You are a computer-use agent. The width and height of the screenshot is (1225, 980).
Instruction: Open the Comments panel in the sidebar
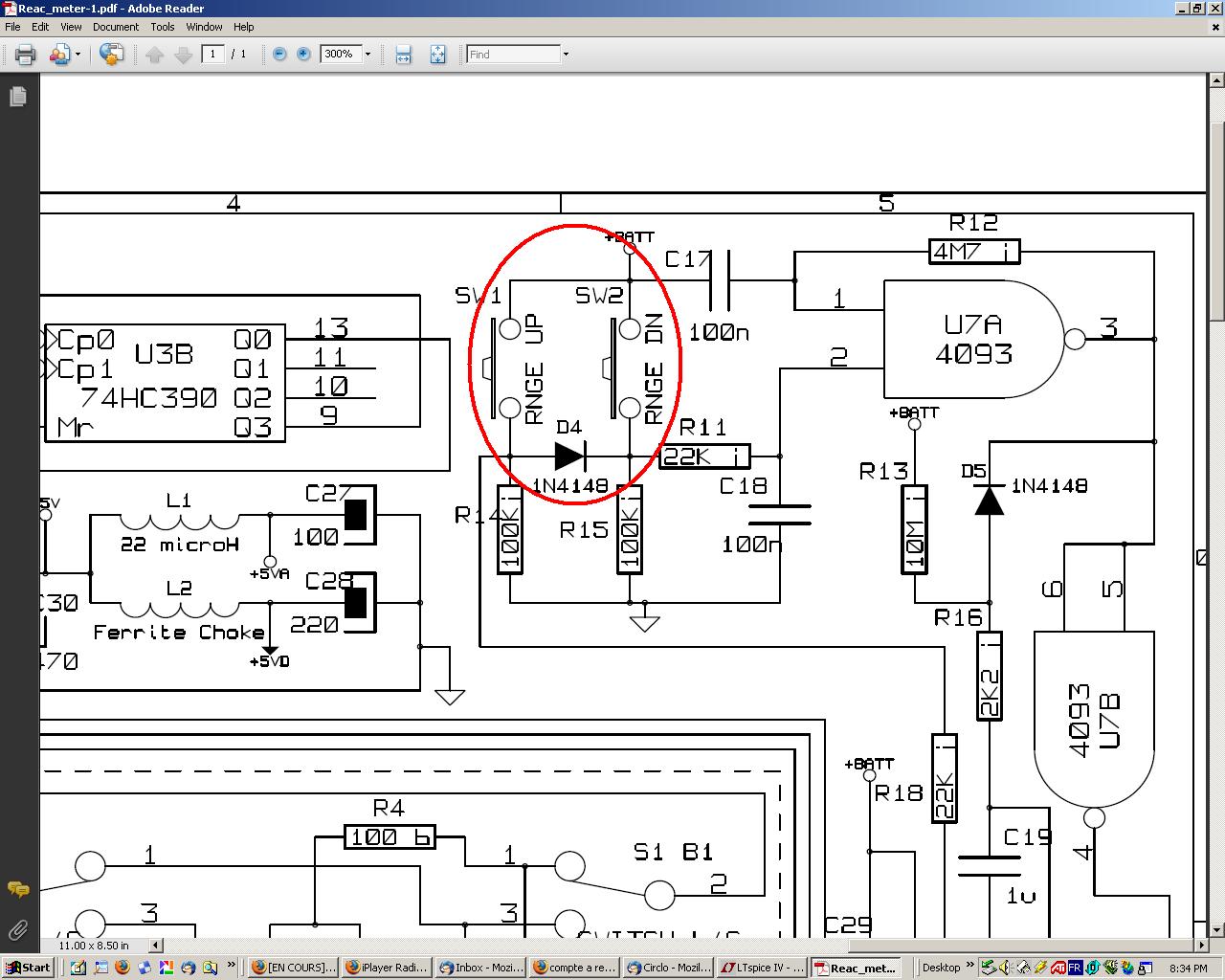(x=18, y=889)
